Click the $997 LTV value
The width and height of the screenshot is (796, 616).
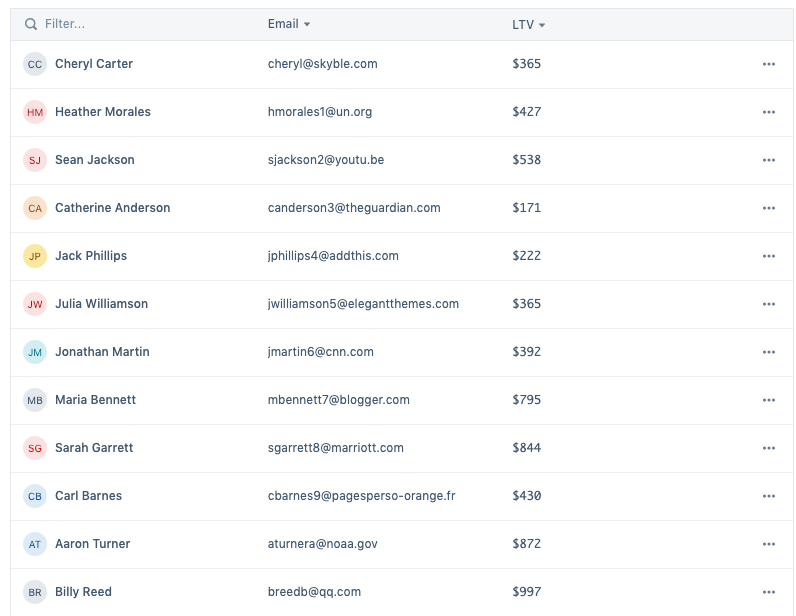526,592
